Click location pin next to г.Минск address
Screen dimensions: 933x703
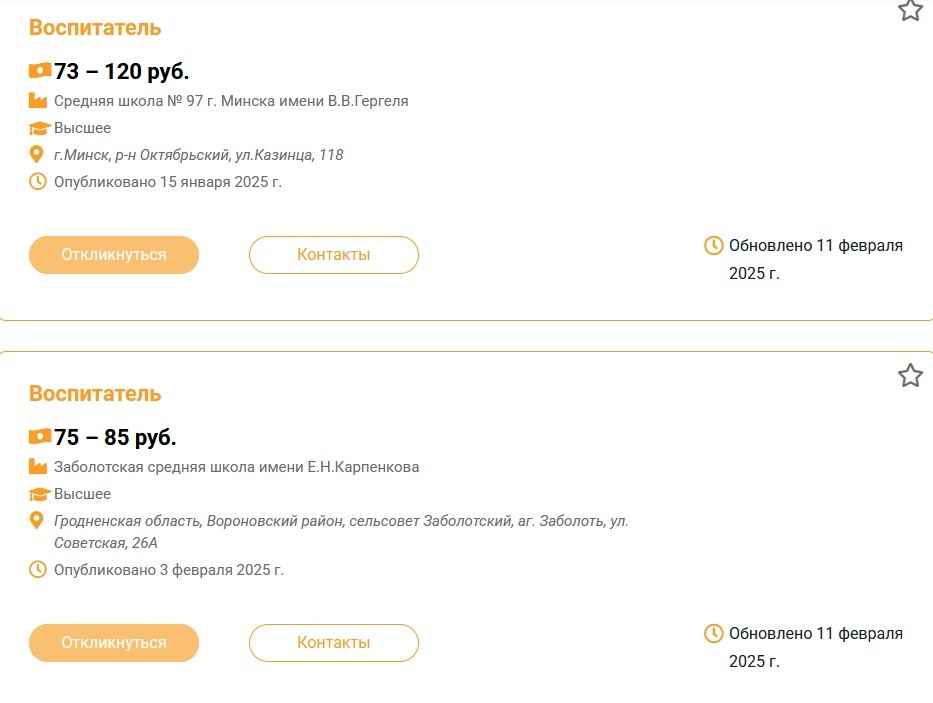37,155
